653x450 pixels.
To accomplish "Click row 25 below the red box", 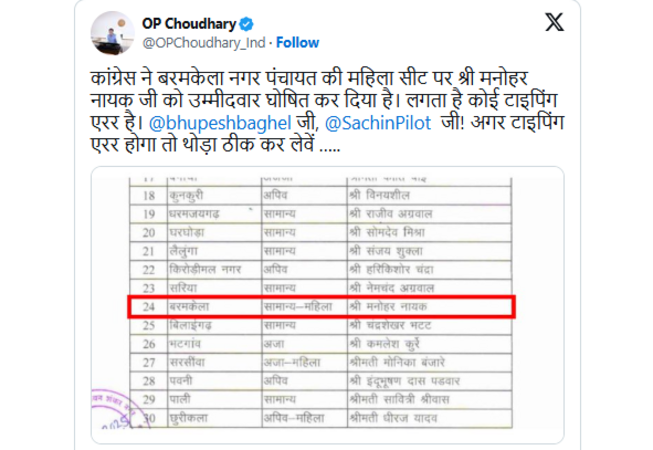I will [321, 326].
